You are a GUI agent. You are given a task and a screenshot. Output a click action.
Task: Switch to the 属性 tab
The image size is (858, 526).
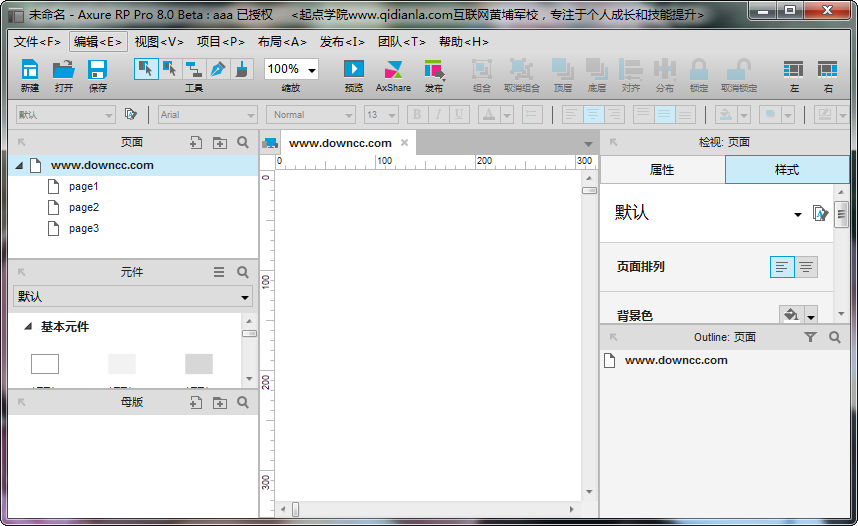(x=662, y=170)
